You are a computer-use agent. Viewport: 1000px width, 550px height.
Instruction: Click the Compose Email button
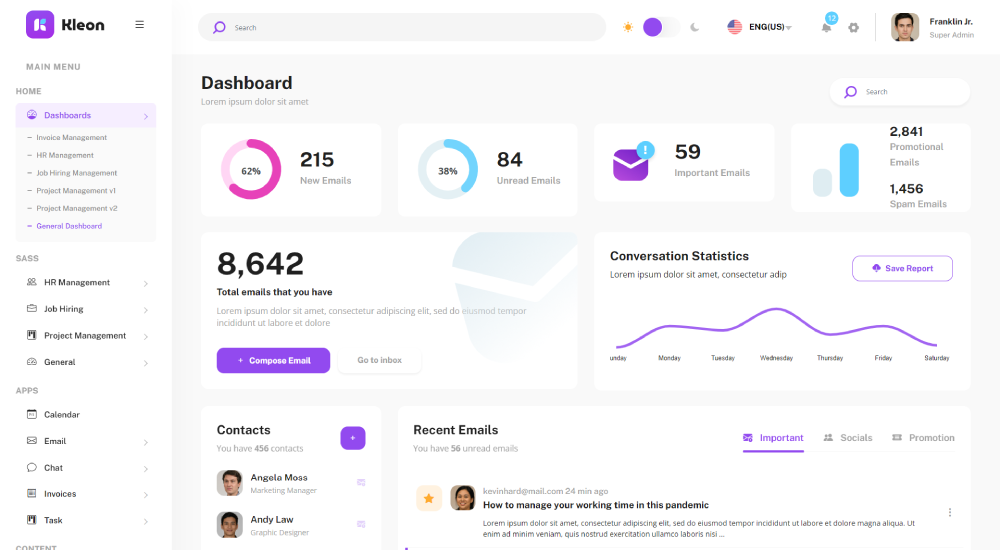[273, 360]
